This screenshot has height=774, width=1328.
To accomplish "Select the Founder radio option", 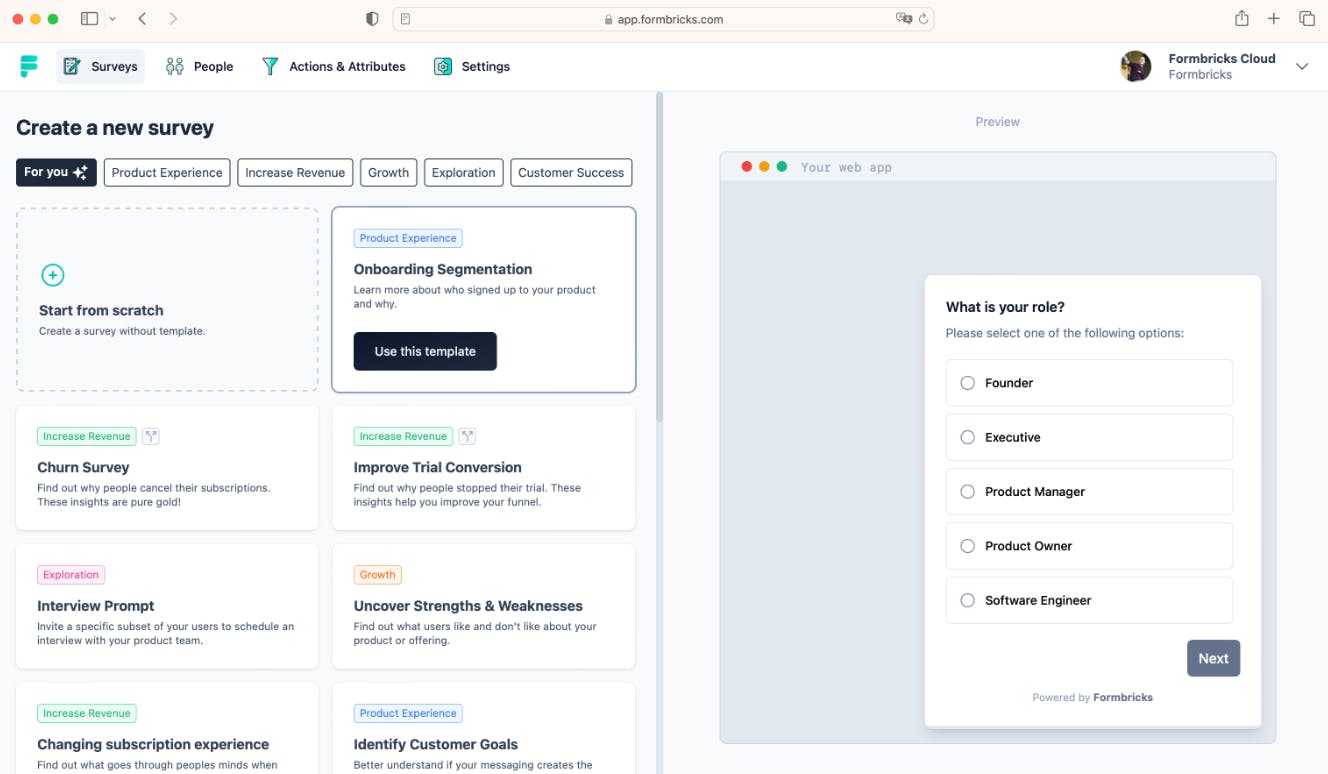I will point(967,383).
